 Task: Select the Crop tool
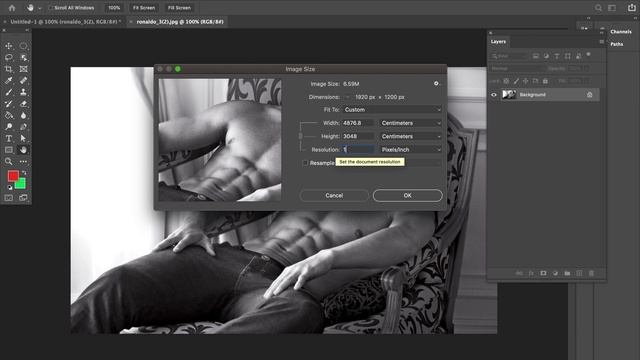(x=9, y=69)
